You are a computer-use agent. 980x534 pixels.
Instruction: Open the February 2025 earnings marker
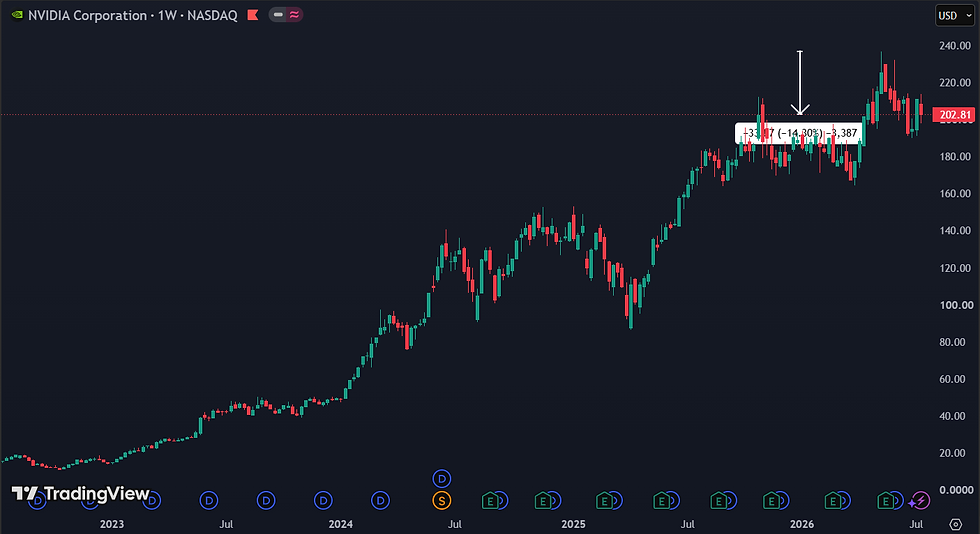[604, 500]
